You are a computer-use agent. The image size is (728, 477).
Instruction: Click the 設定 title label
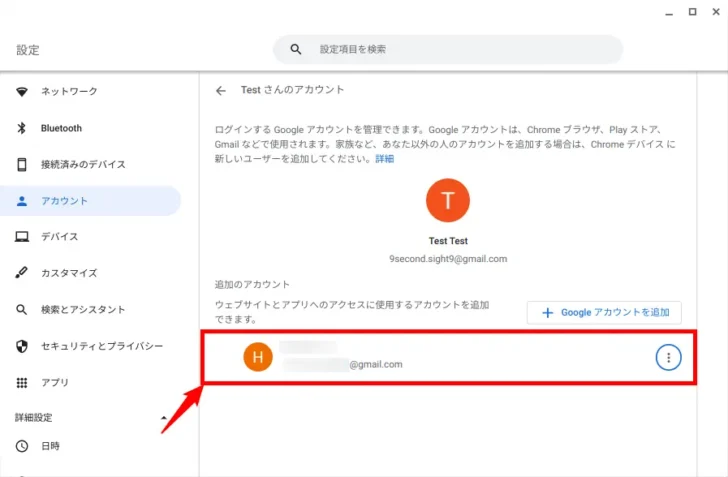28,50
